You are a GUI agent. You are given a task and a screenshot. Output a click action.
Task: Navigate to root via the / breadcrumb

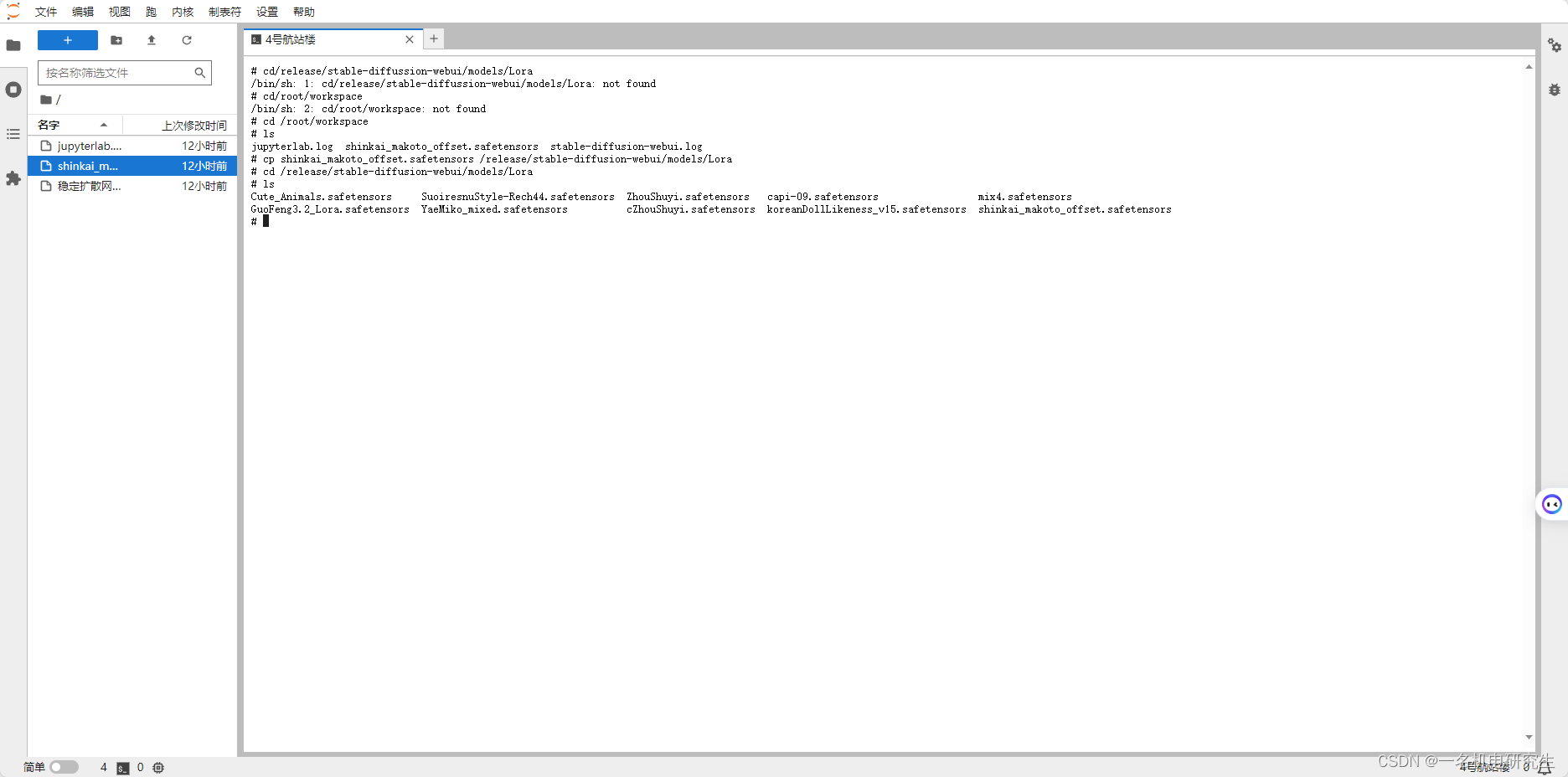(58, 100)
